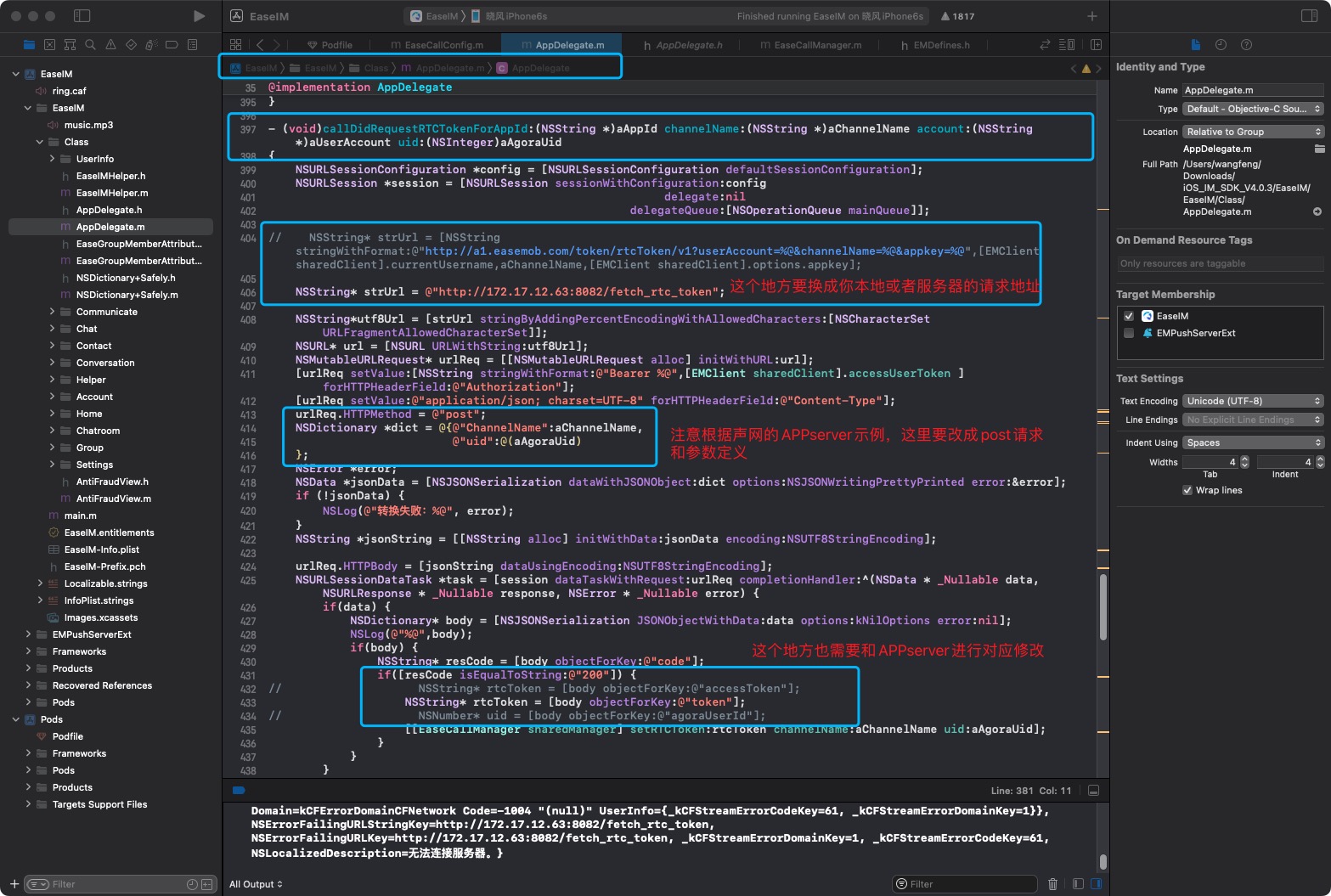Choose the iPhone6s run destination
This screenshot has width=1331, height=896.
pos(509,16)
